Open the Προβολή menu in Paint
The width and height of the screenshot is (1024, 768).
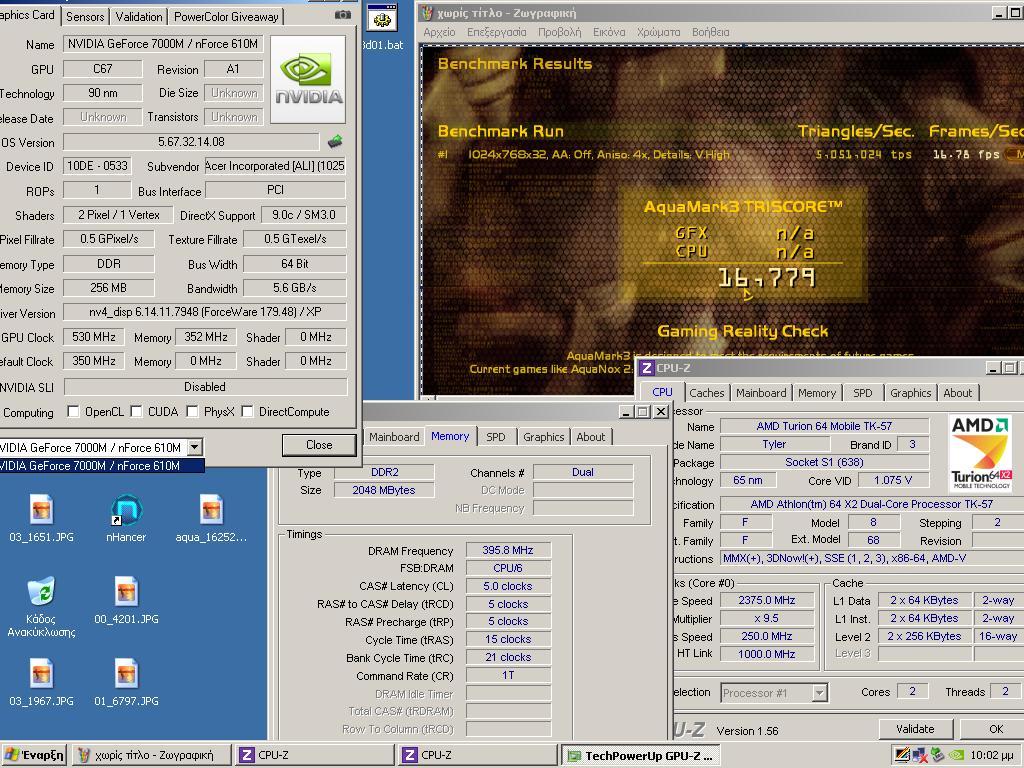coord(560,32)
